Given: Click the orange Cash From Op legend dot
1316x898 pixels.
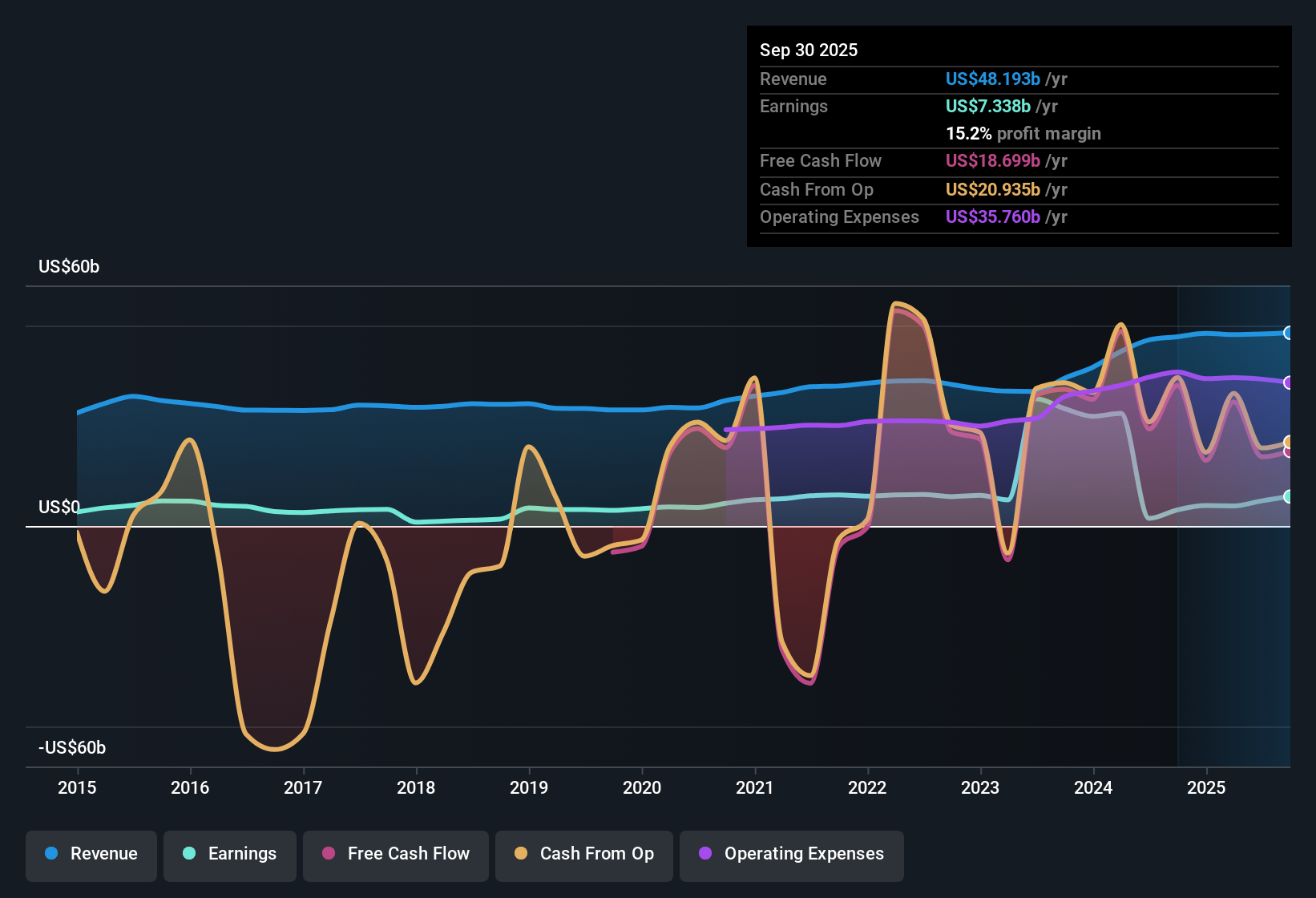Looking at the screenshot, I should [x=520, y=854].
